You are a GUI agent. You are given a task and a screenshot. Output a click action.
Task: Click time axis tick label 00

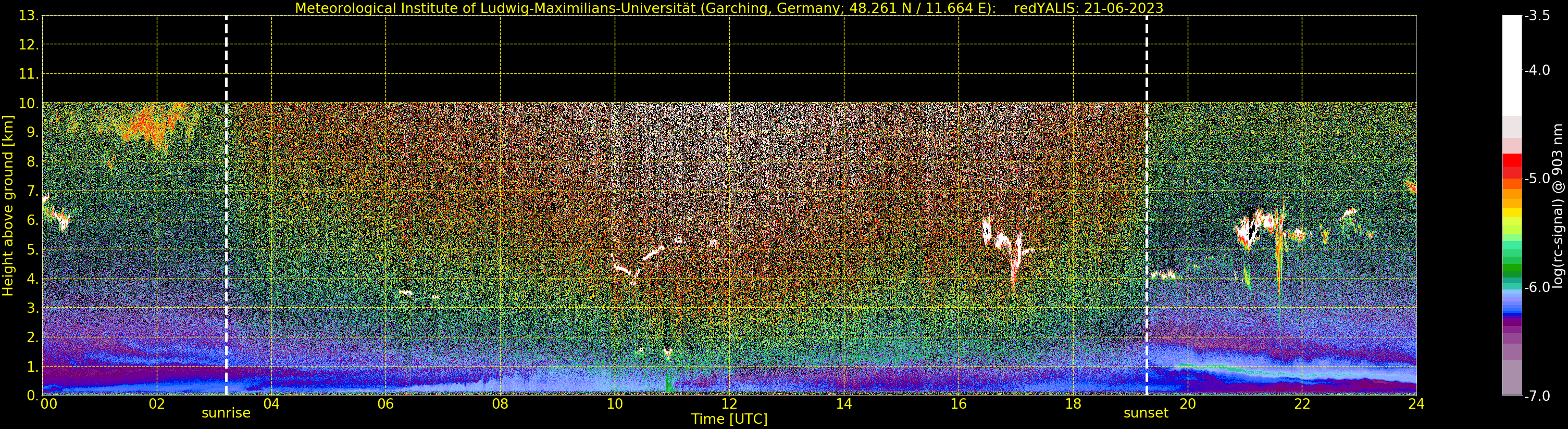pos(48,404)
